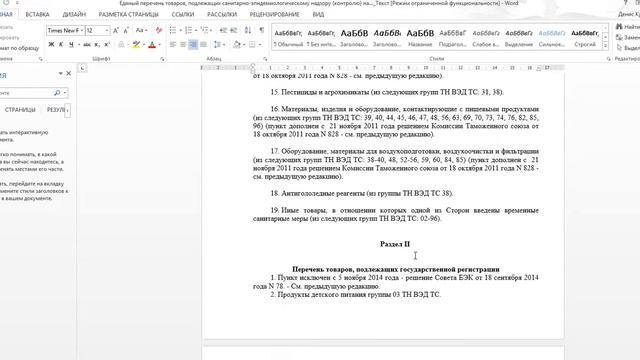Expand highlight color dropdown arrow
Screen dimensions: 640x360
tap(144, 44)
